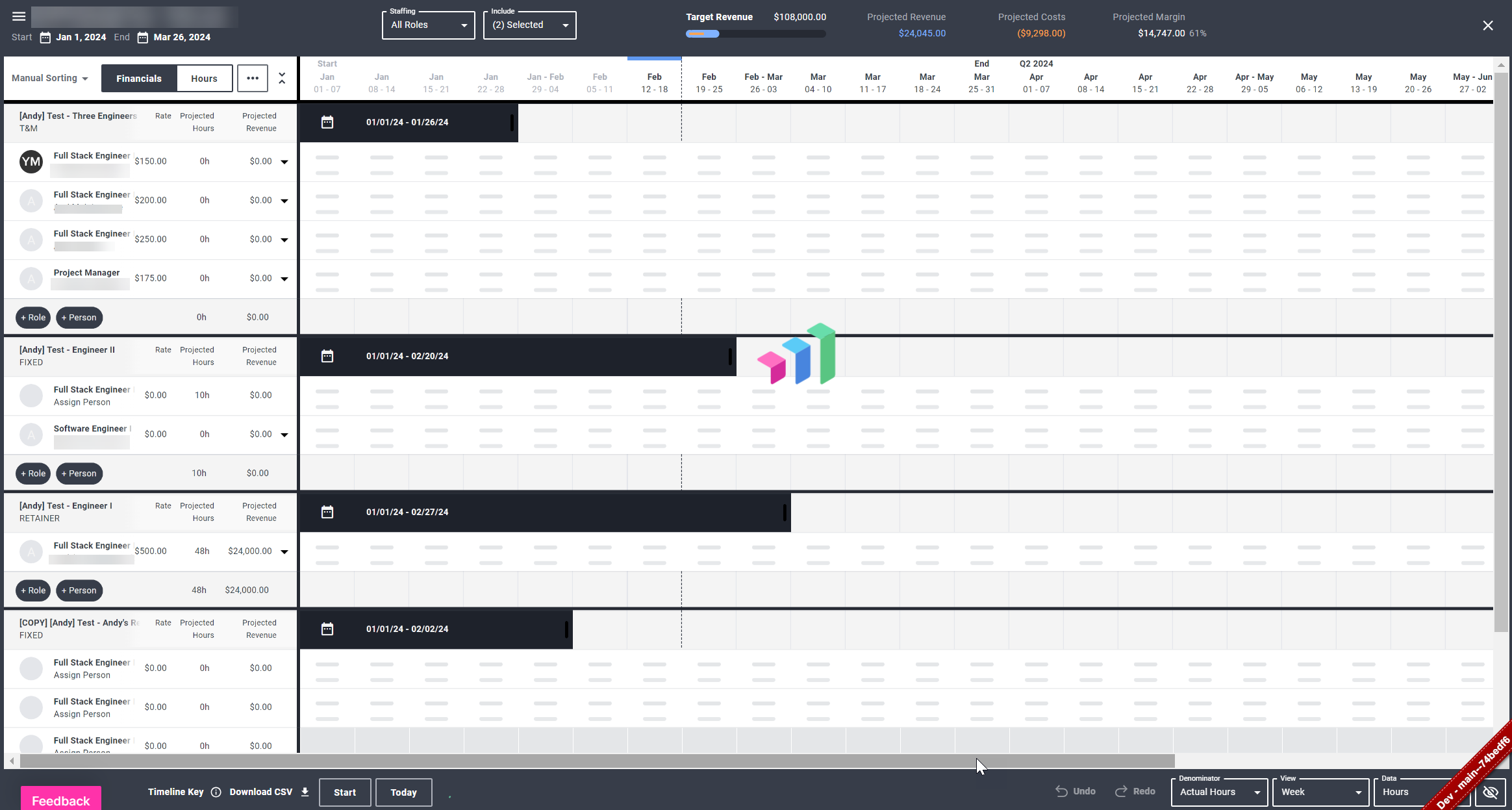Expand the $500.00 Full Stack Engineer row

284,551
